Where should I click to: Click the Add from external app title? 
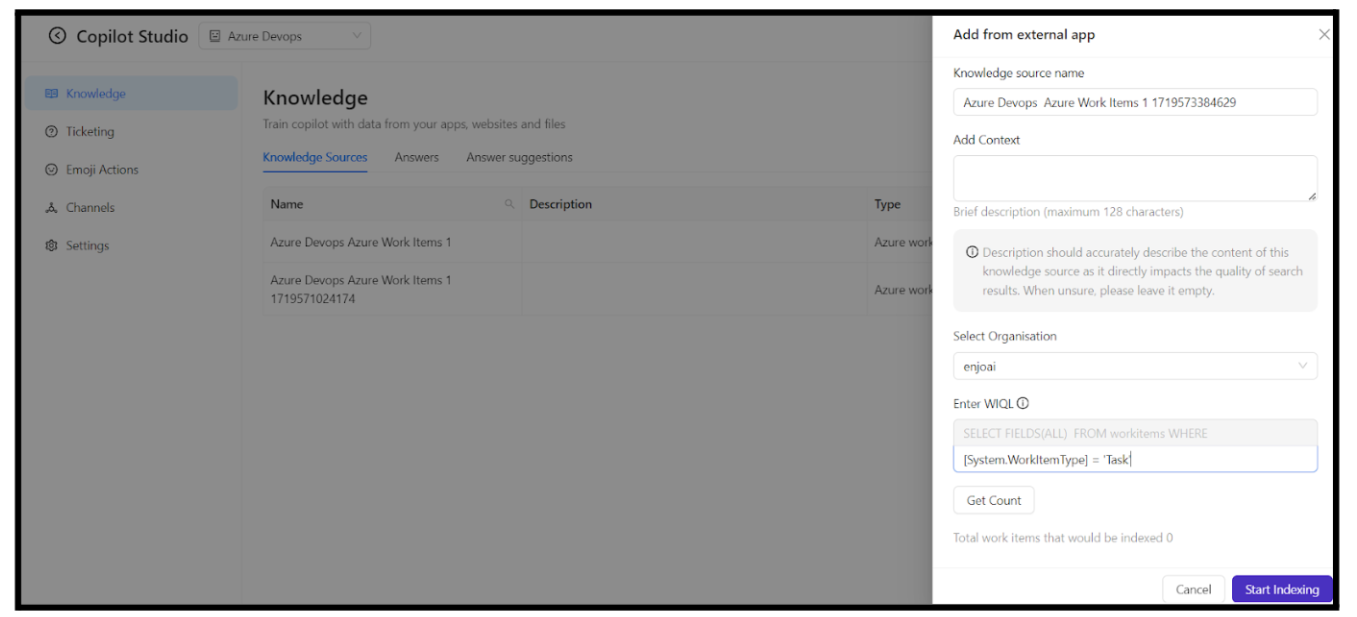point(1024,35)
